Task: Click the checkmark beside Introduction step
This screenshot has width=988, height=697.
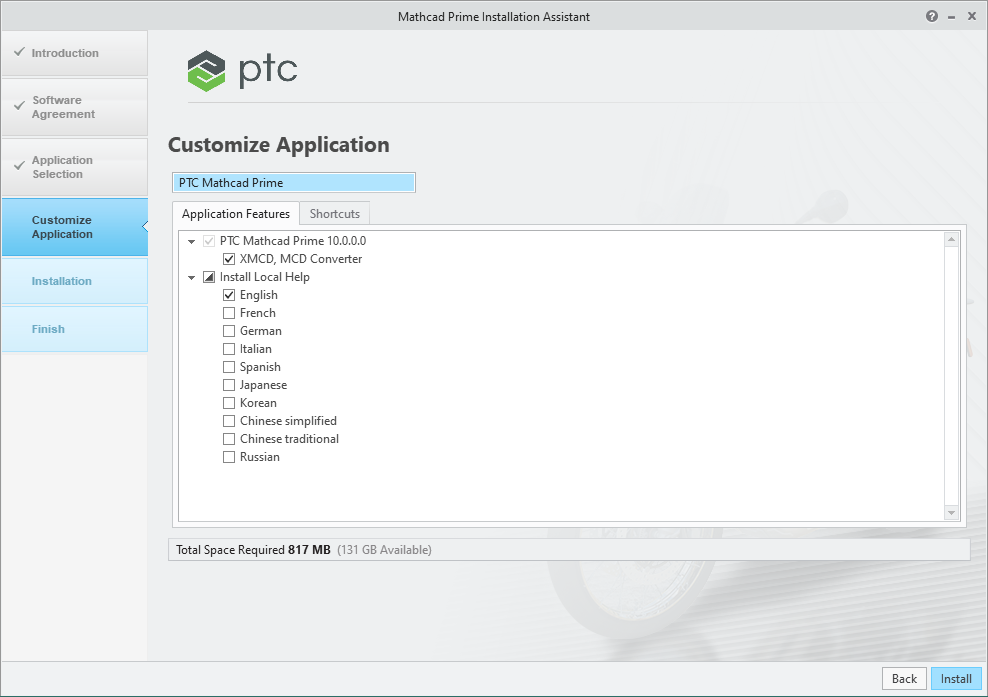Action: pyautogui.click(x=21, y=54)
